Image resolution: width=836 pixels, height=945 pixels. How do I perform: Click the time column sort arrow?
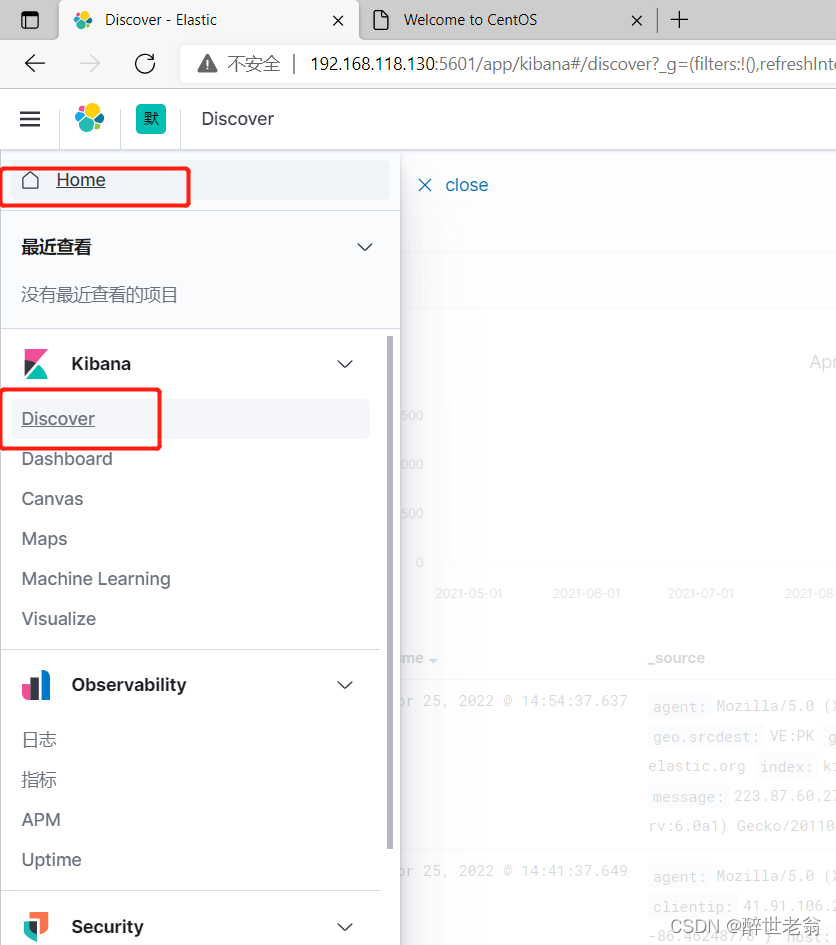coord(433,661)
